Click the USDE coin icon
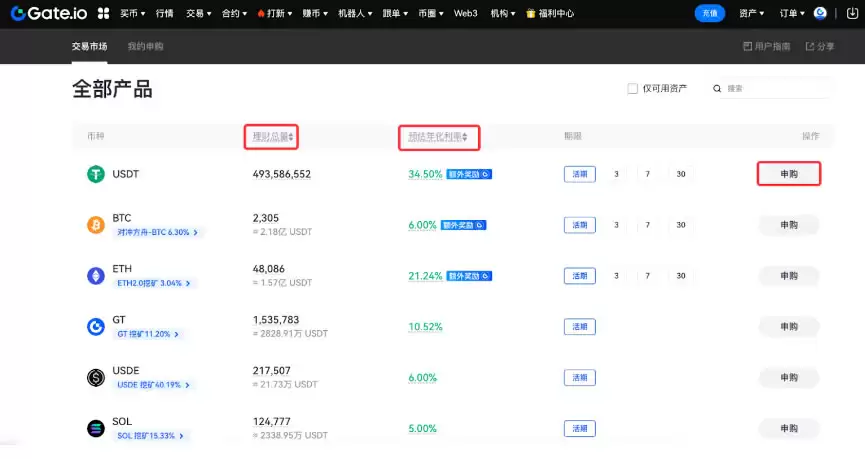This screenshot has width=865, height=459. (x=96, y=378)
